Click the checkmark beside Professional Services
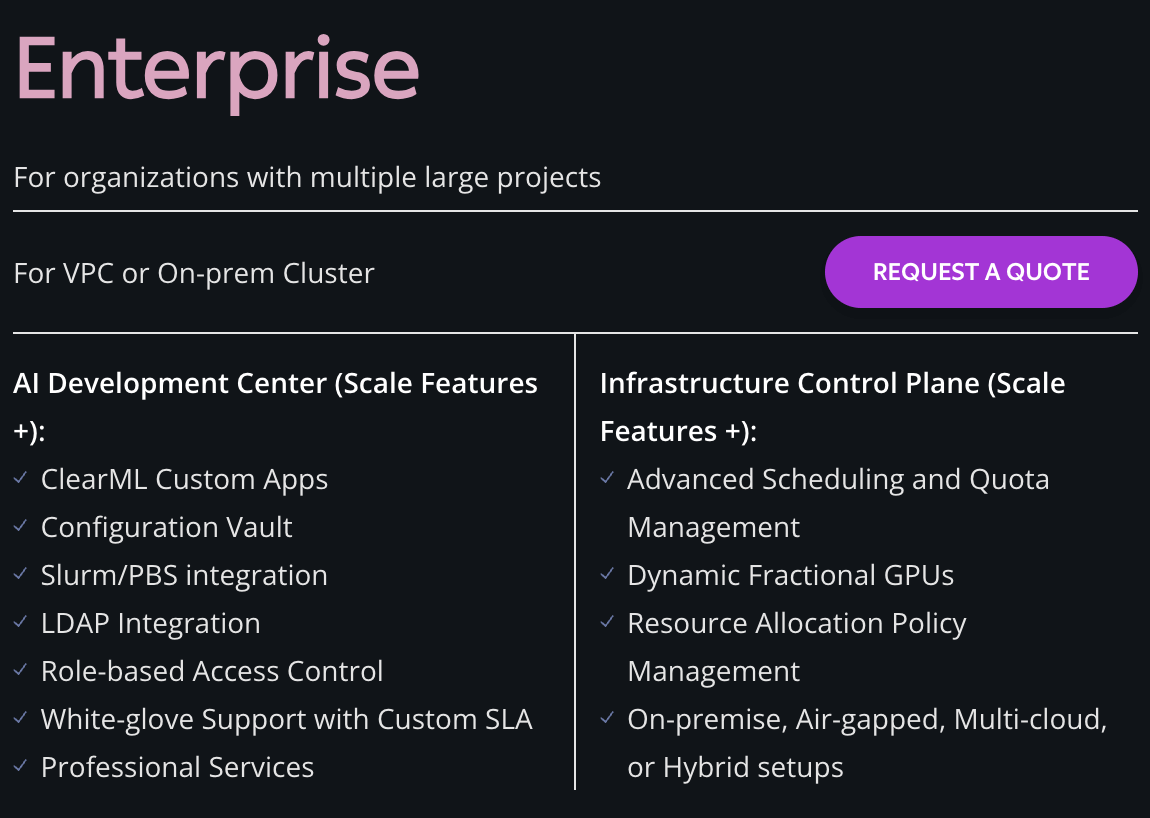 coord(21,767)
